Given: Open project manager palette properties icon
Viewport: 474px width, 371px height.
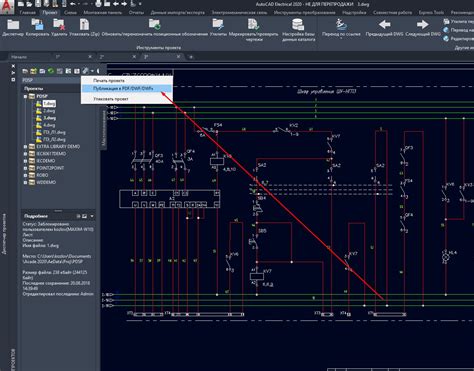Looking at the screenshot, I should (x=13, y=80).
